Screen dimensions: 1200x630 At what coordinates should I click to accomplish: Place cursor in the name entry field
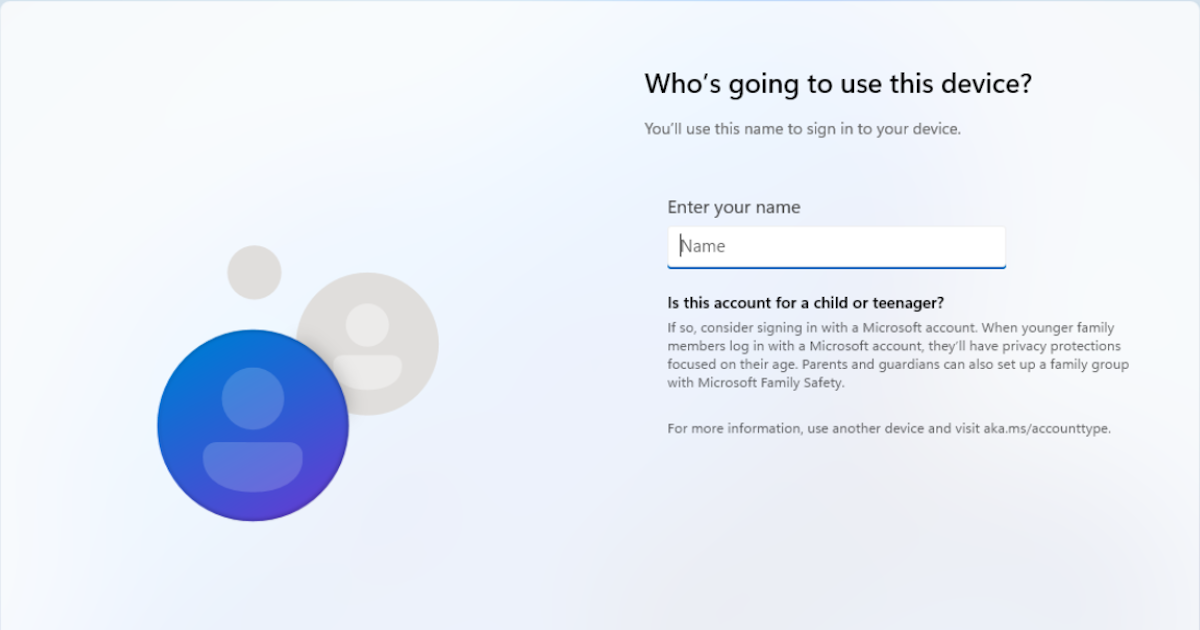coord(836,246)
